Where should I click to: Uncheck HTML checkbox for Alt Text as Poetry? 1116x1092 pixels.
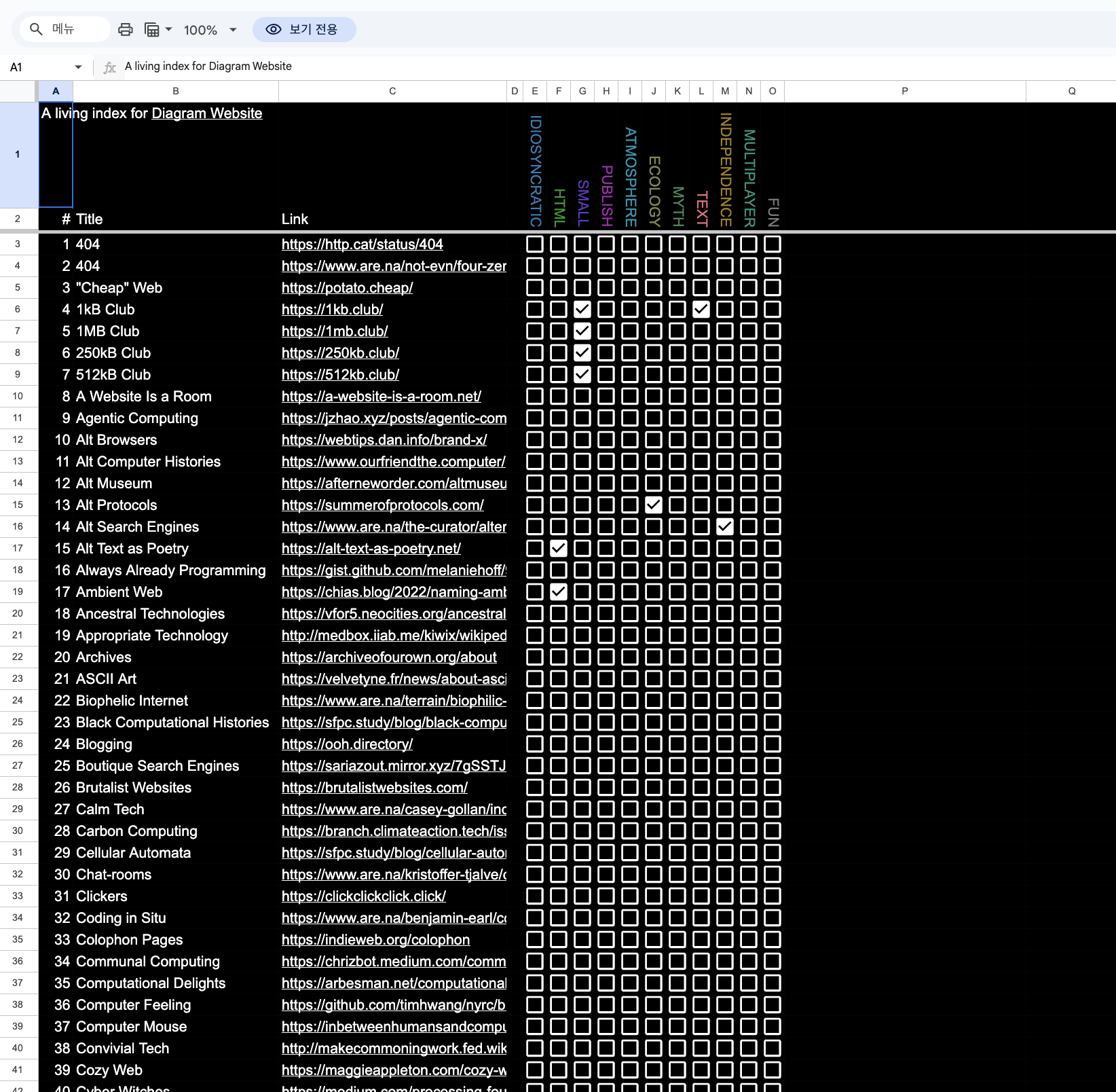point(559,549)
